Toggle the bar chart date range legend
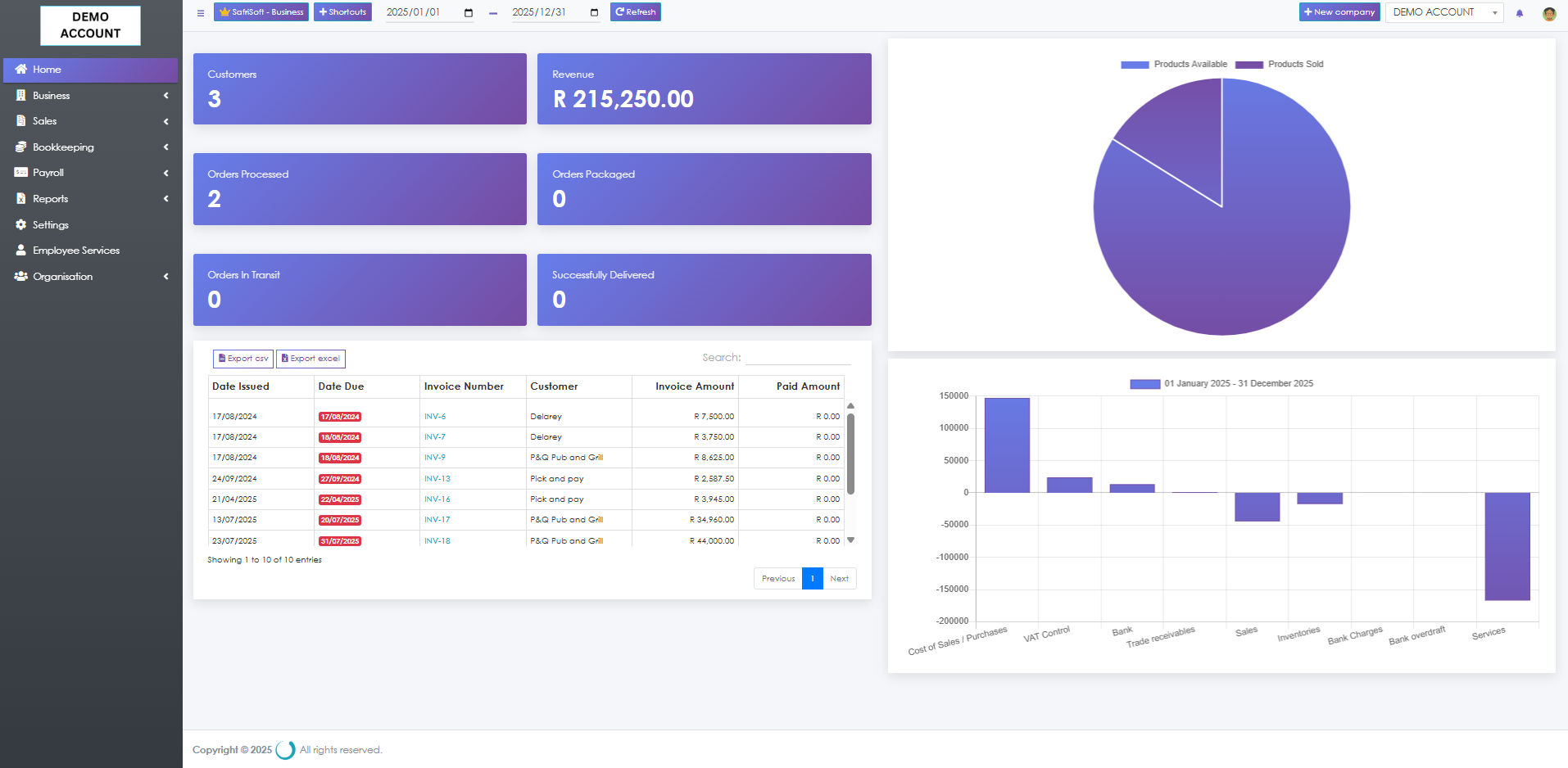The height and width of the screenshot is (768, 1568). (1221, 383)
